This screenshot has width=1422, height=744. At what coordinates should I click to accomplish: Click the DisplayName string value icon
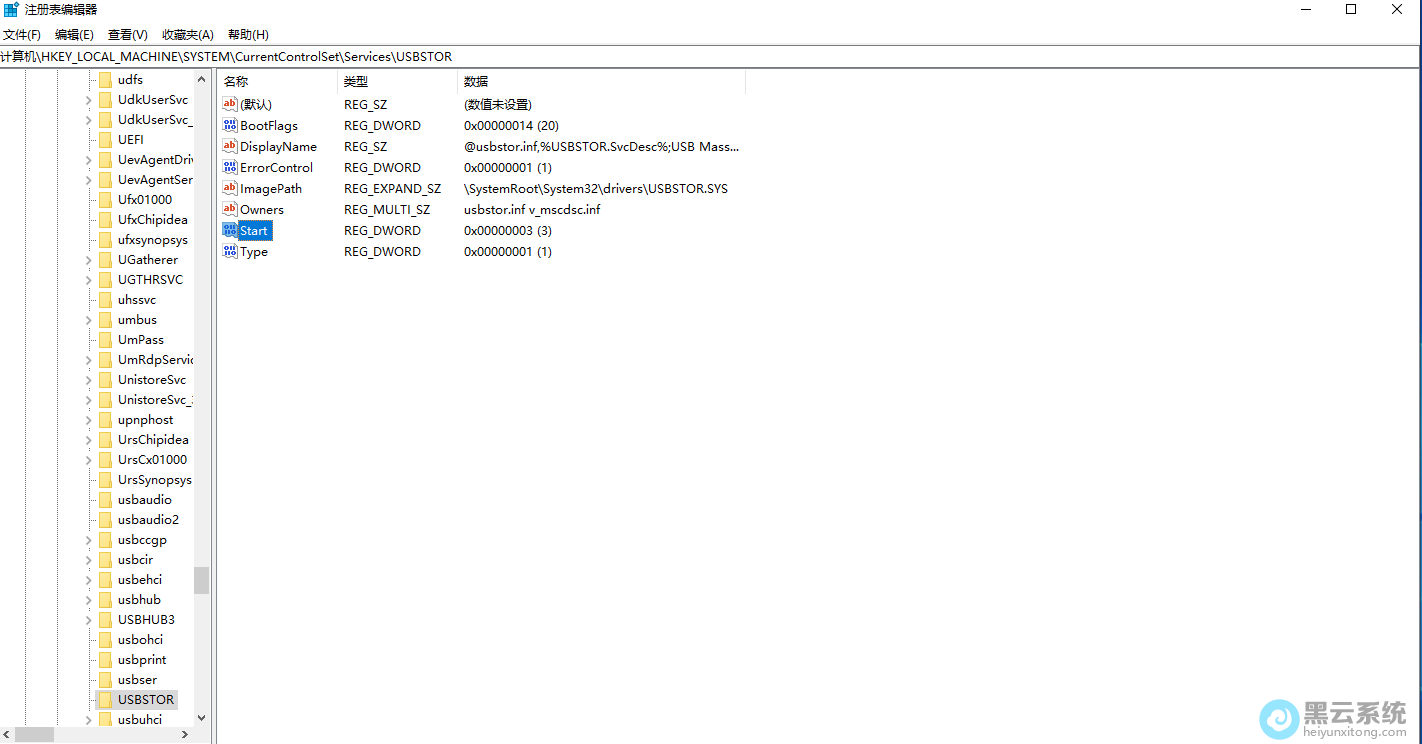click(230, 147)
